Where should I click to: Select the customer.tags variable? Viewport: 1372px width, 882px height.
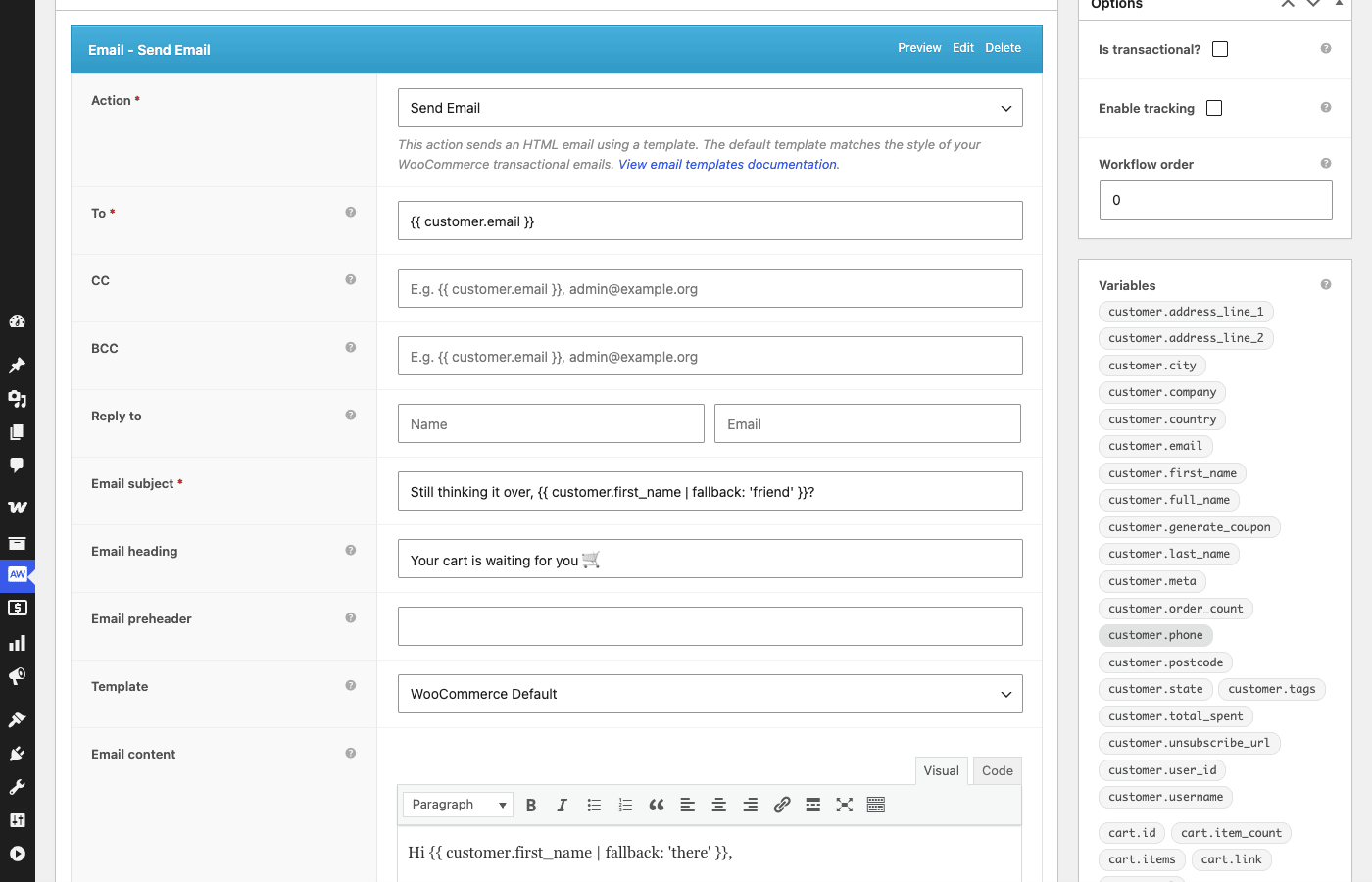point(1272,689)
